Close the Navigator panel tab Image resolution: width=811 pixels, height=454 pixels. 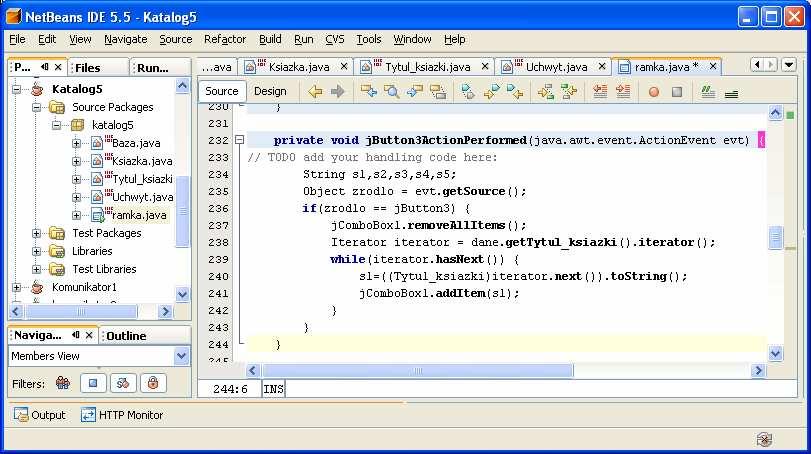coord(89,335)
